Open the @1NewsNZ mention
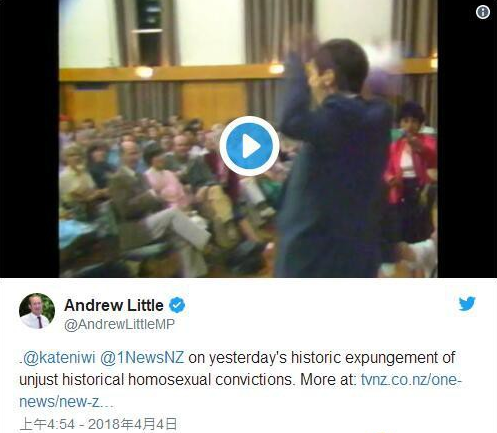The height and width of the screenshot is (433, 497). [x=142, y=358]
